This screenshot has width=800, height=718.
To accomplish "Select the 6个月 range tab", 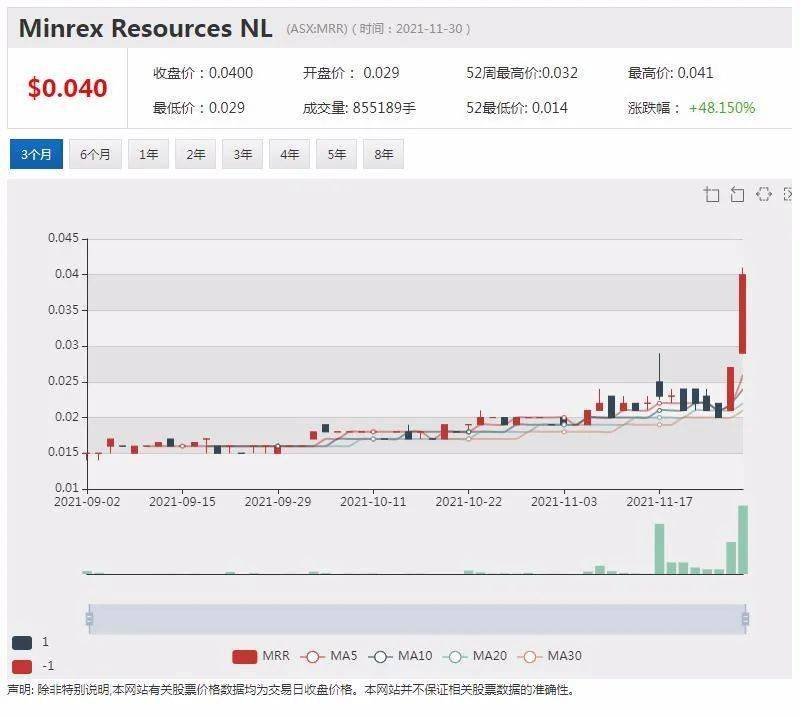I will pos(95,154).
